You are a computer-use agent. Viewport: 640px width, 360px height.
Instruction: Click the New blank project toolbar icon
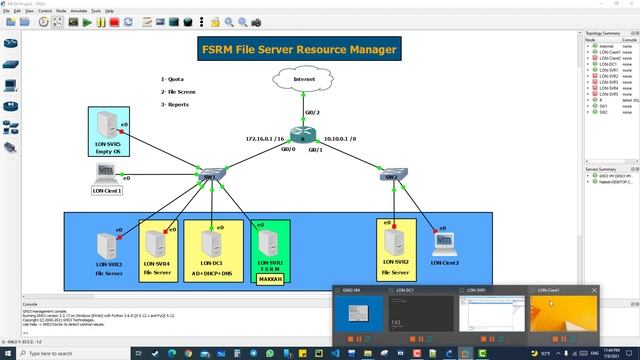coord(11,22)
